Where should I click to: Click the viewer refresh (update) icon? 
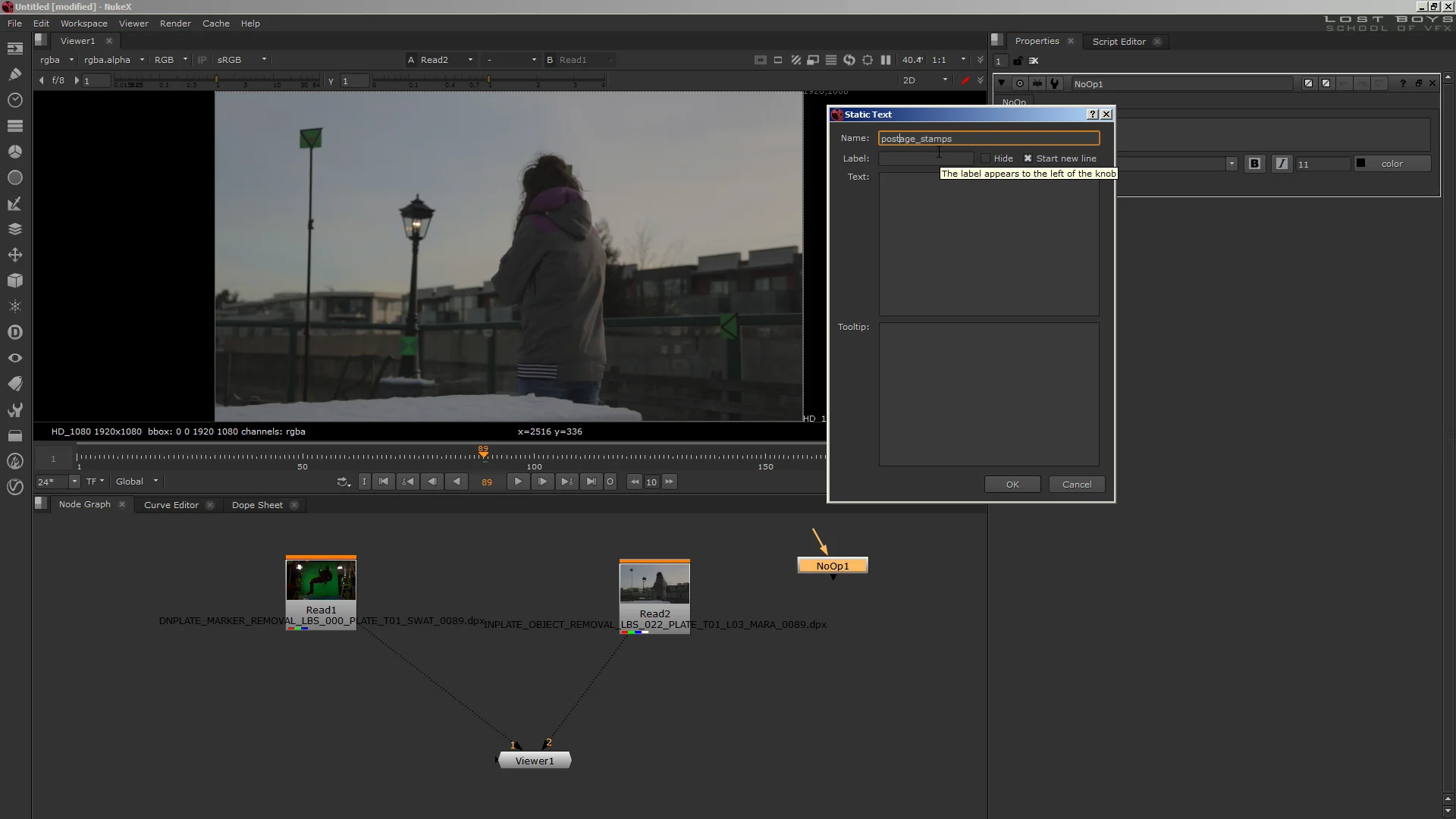click(849, 60)
